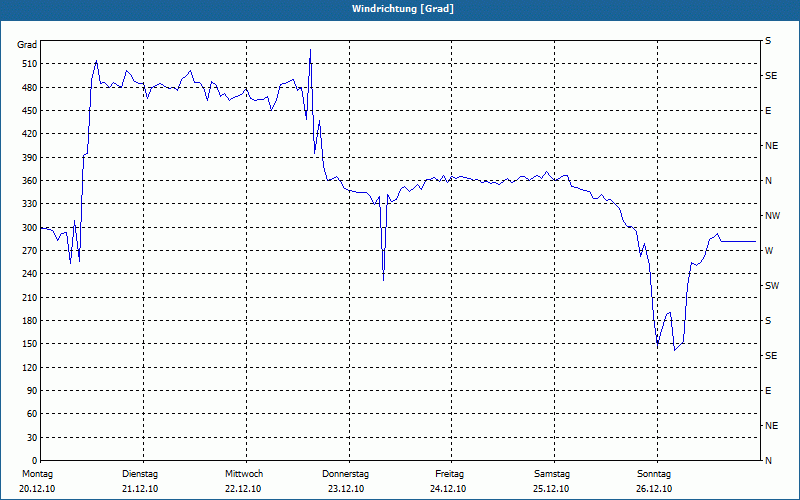Select the 60 degree axis label
The width and height of the screenshot is (800, 500).
coord(31,414)
